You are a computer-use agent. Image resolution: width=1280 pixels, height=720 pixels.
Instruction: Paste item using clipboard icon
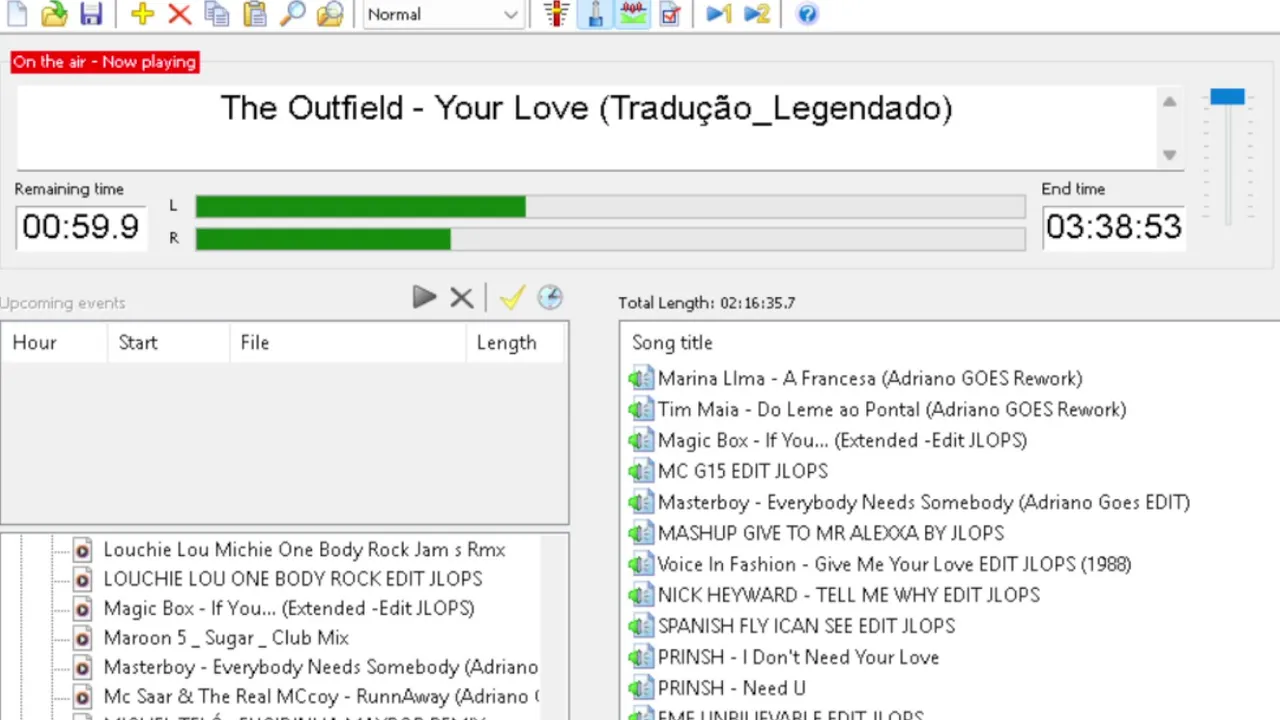255,13
